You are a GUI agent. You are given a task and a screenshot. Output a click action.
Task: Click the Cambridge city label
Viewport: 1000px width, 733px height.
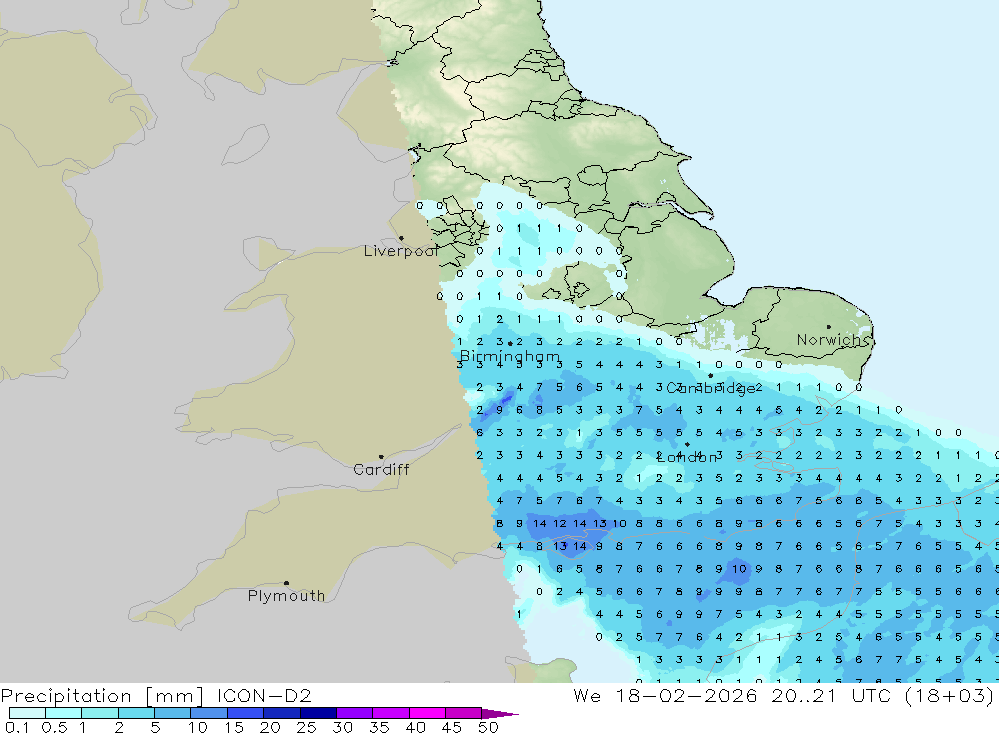(710, 388)
